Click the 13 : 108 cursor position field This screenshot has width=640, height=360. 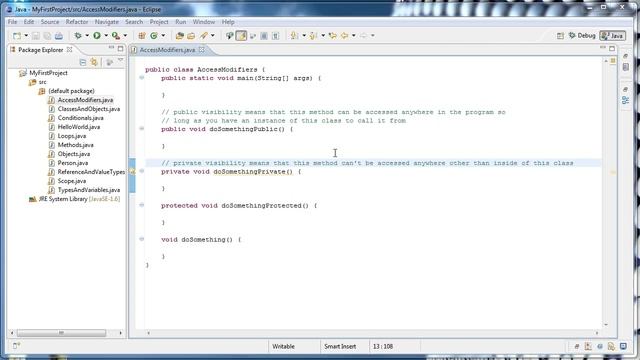[382, 346]
